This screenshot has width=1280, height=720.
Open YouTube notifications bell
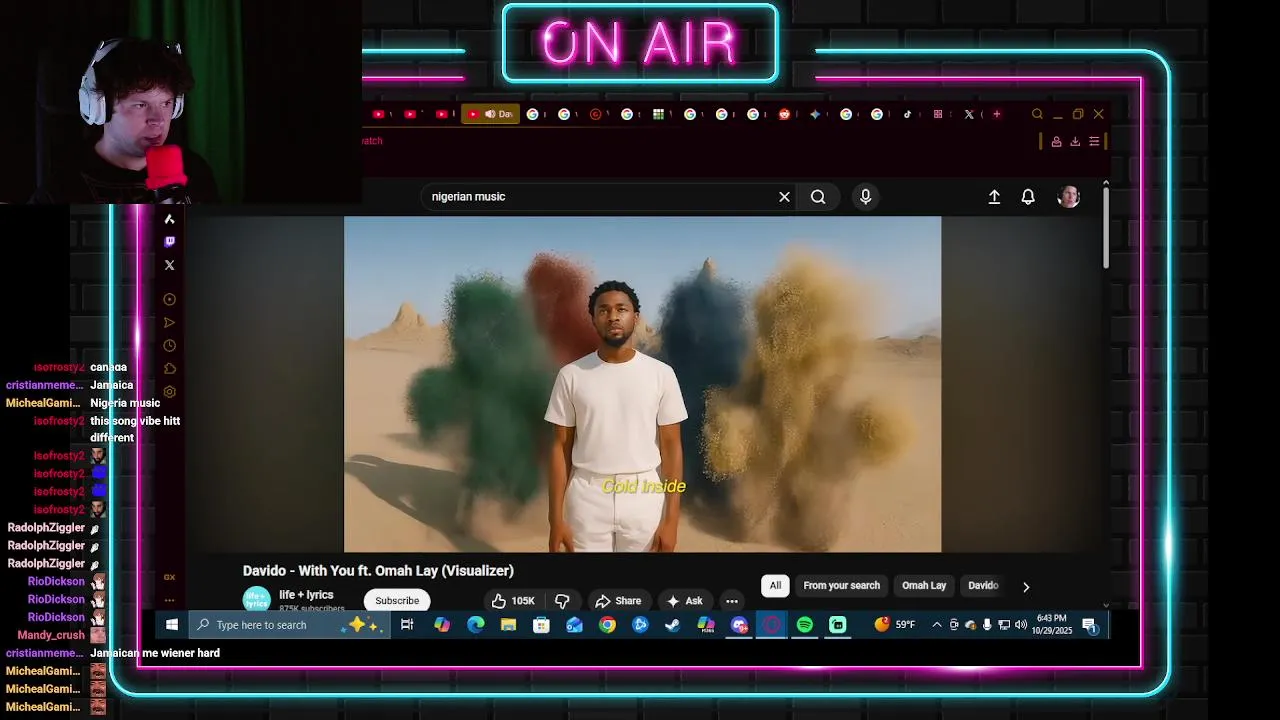tap(1028, 197)
